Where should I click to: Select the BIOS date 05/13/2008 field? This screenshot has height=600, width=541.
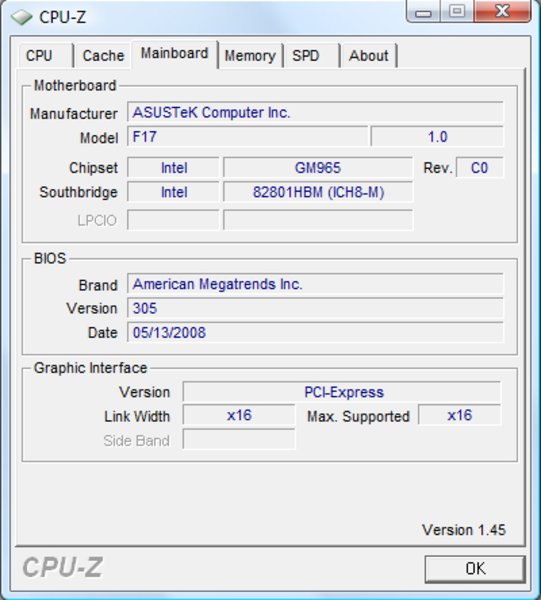pos(315,333)
